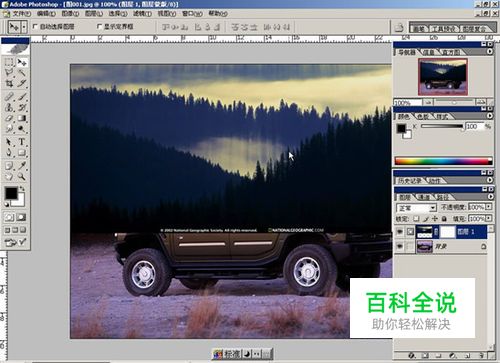
Task: Select the Hand tool
Action: [9, 176]
